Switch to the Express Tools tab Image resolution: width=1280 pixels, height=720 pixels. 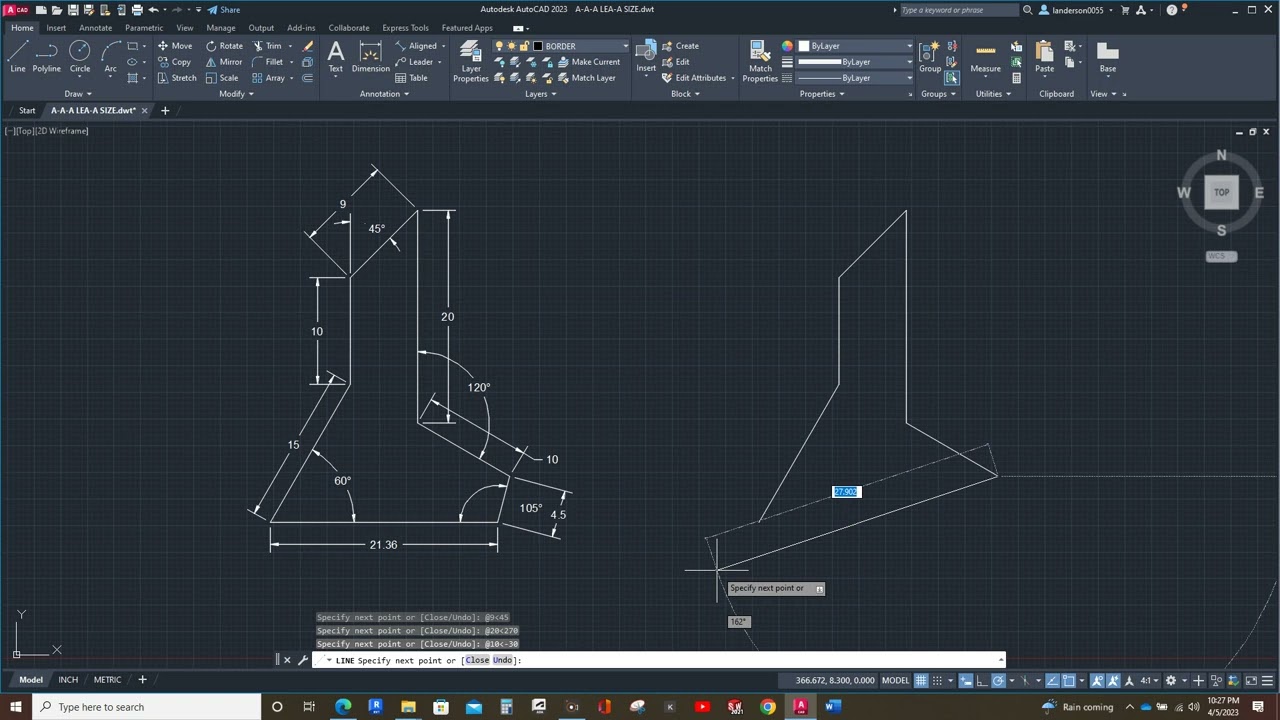coord(405,28)
